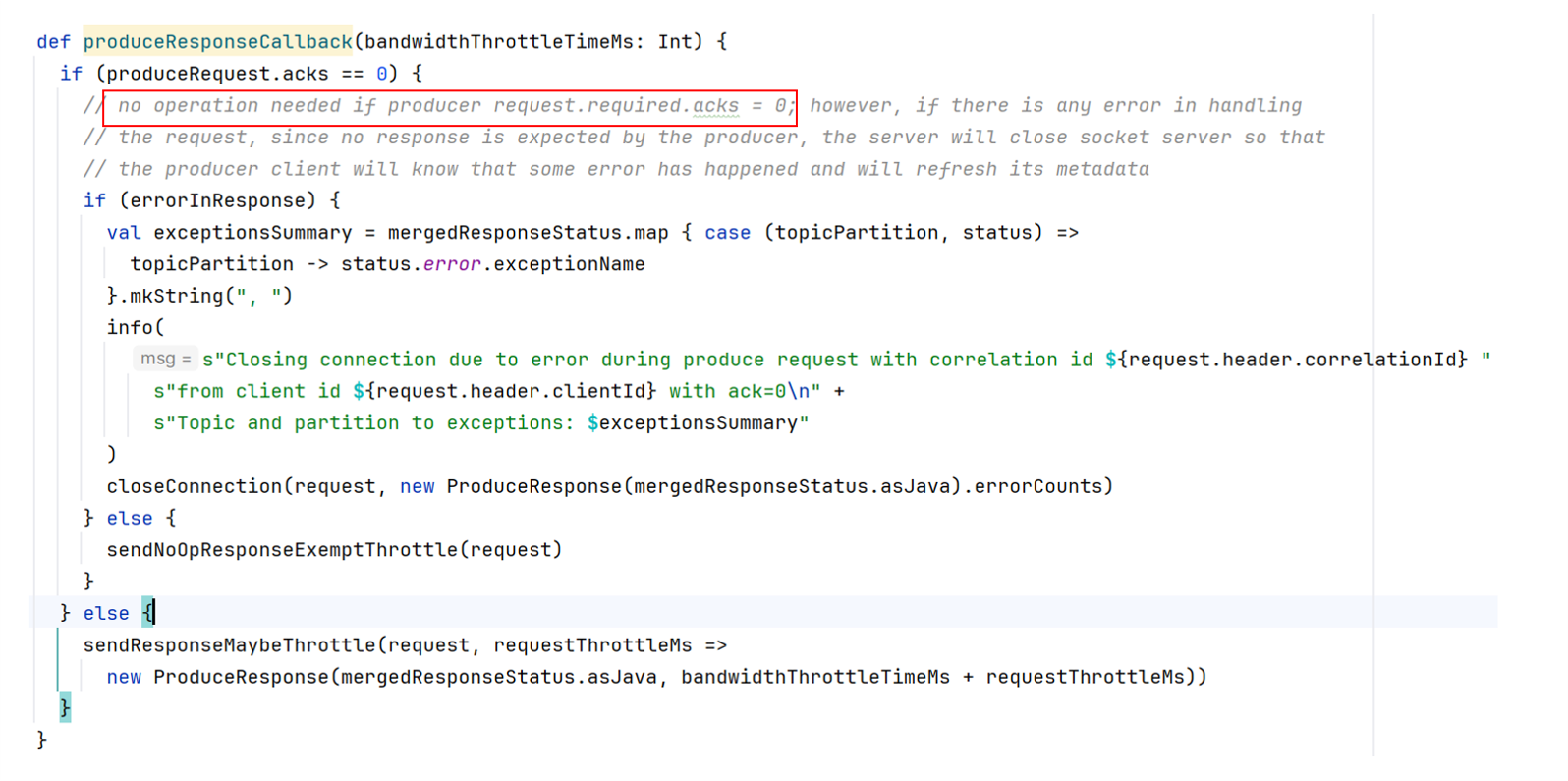Image resolution: width=1568 pixels, height=781 pixels.
Task: Click the mkString method call
Action: pos(176,296)
